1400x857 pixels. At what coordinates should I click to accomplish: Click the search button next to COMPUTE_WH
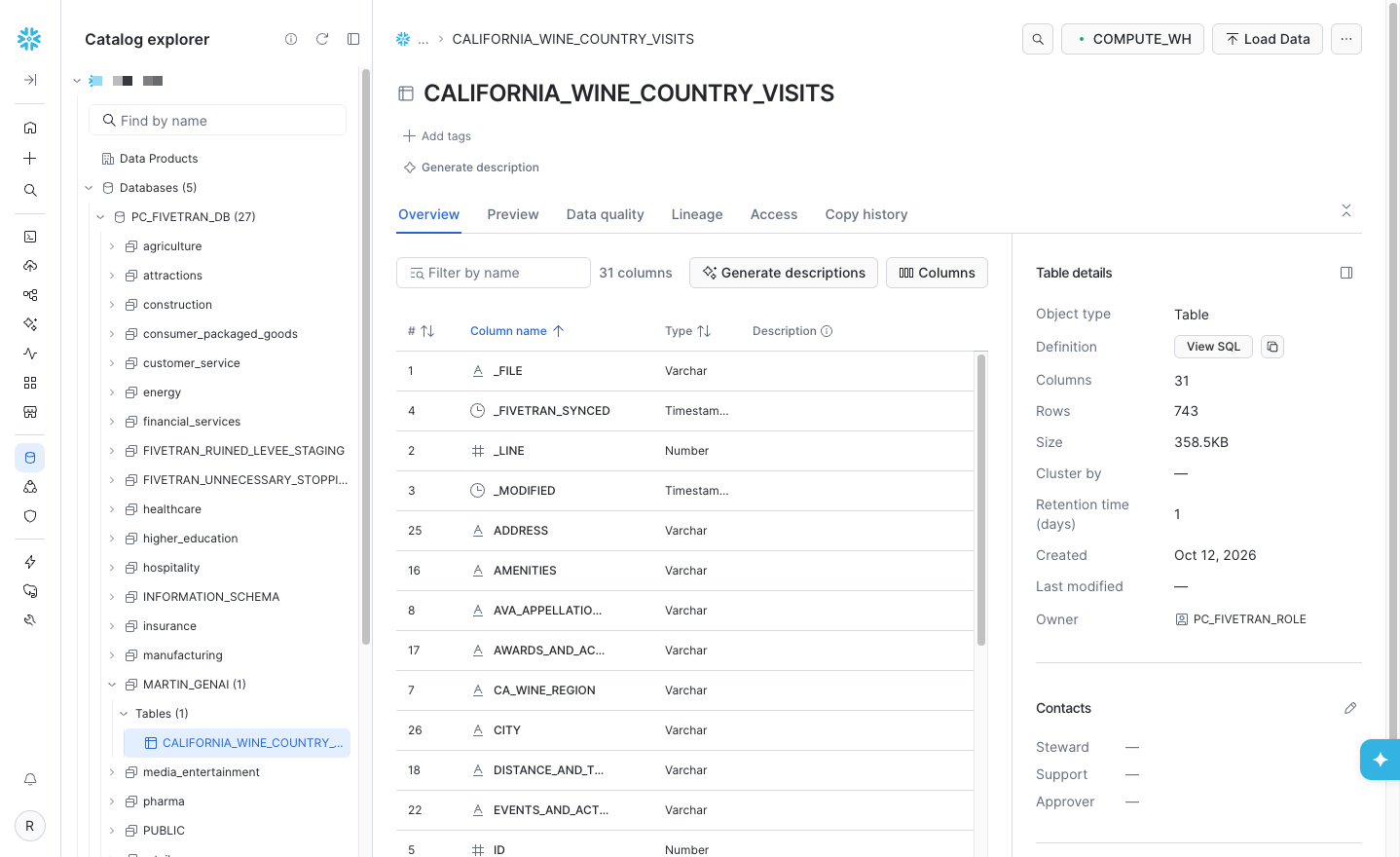click(x=1038, y=39)
